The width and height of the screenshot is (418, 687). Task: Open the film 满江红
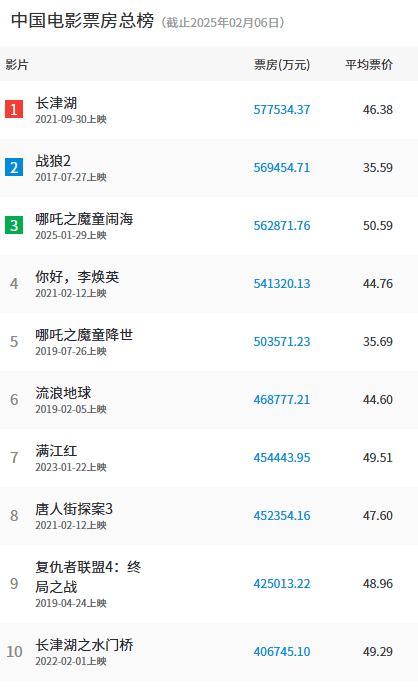click(x=56, y=451)
